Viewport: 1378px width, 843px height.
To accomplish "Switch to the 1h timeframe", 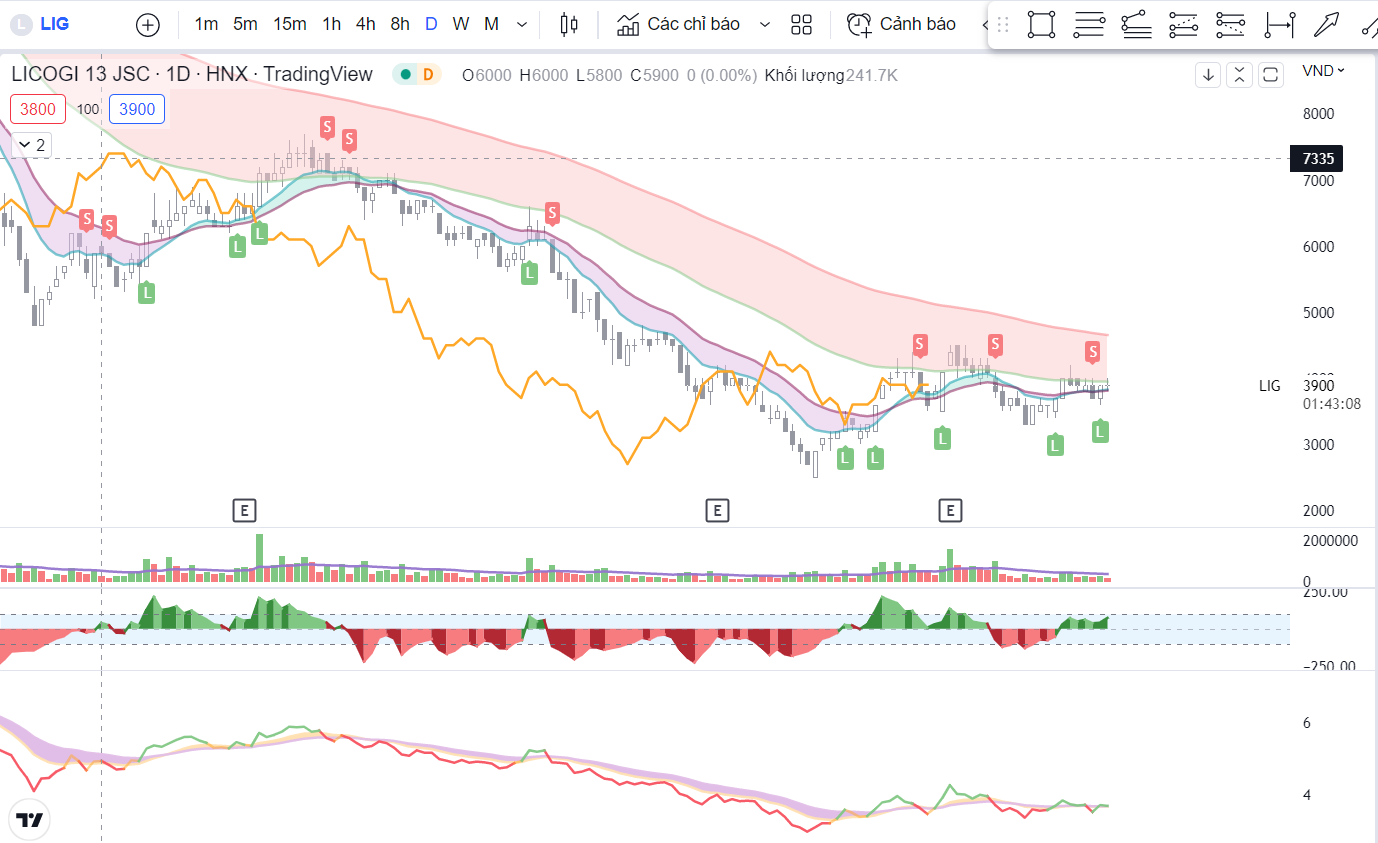I will tap(332, 24).
